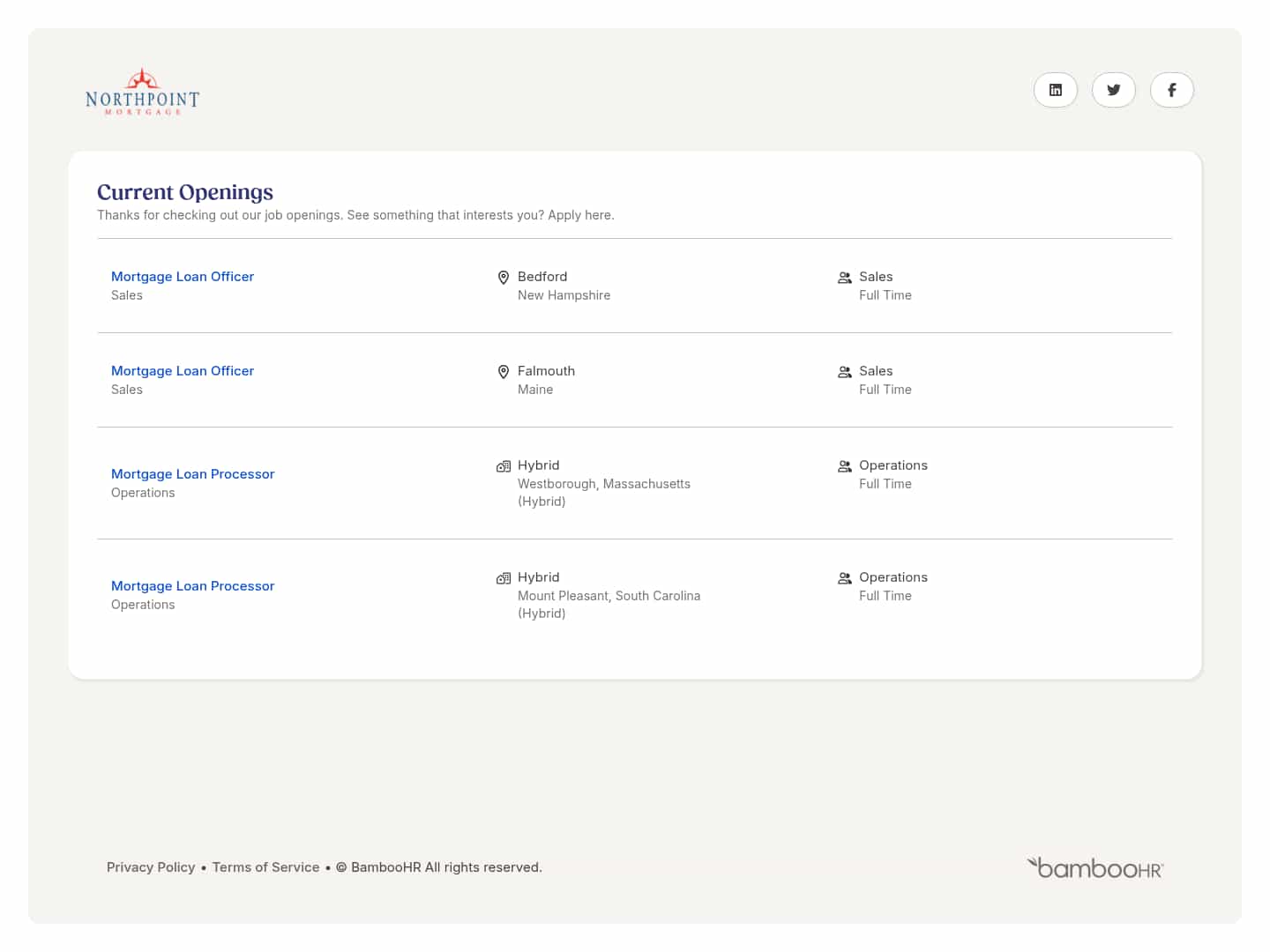Open the Terms of Service link
The image size is (1270, 952).
click(265, 867)
